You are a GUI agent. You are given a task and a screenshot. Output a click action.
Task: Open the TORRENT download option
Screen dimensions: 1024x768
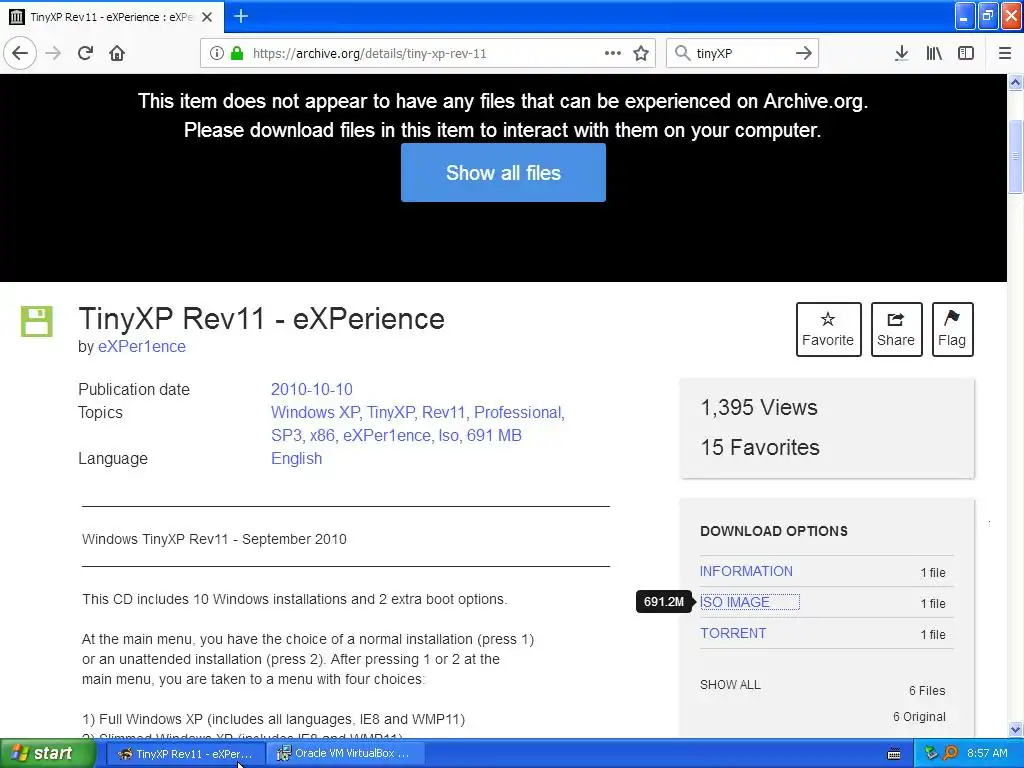(x=733, y=633)
